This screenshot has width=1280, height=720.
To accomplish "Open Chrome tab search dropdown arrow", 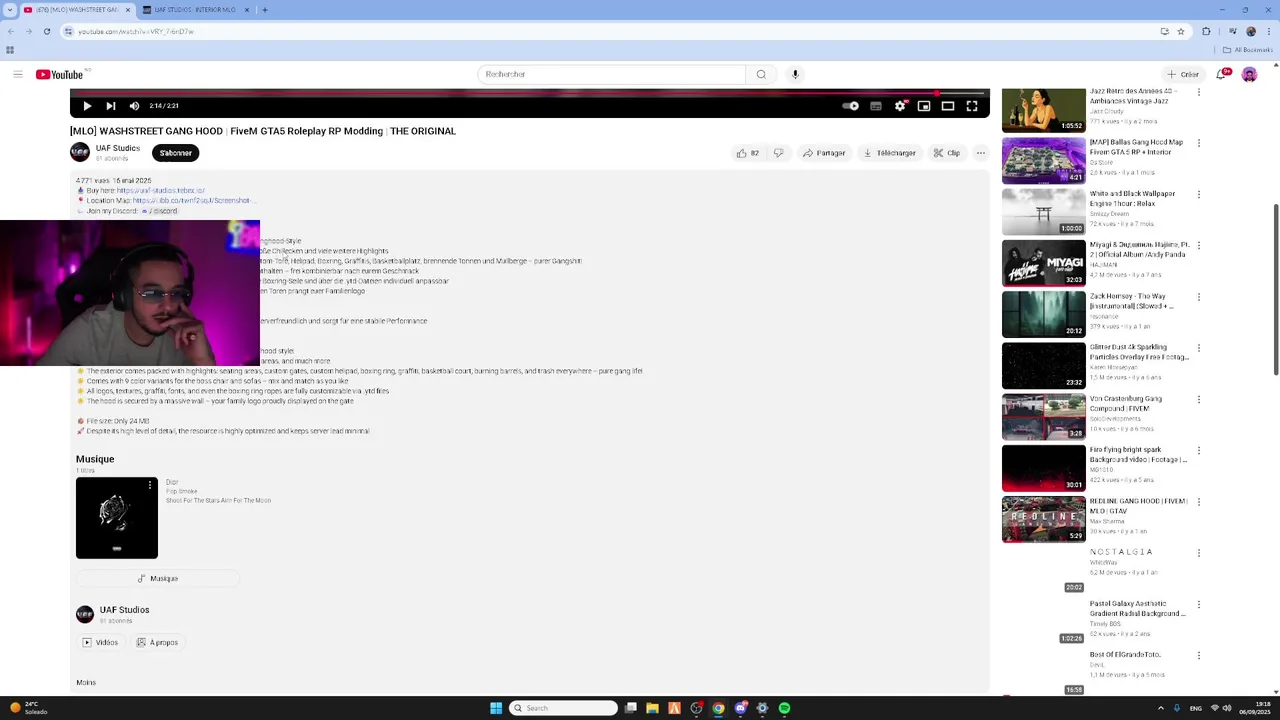I will 10,10.
